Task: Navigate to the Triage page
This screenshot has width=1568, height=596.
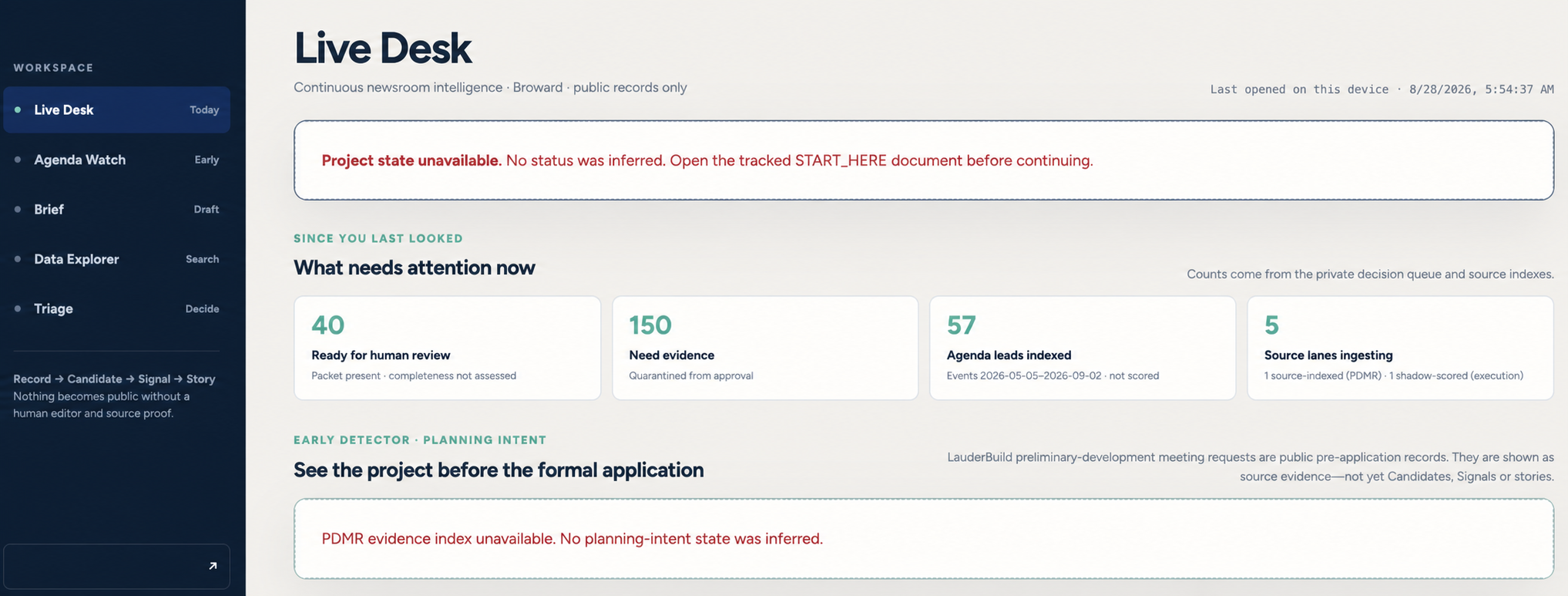Action: coord(117,308)
